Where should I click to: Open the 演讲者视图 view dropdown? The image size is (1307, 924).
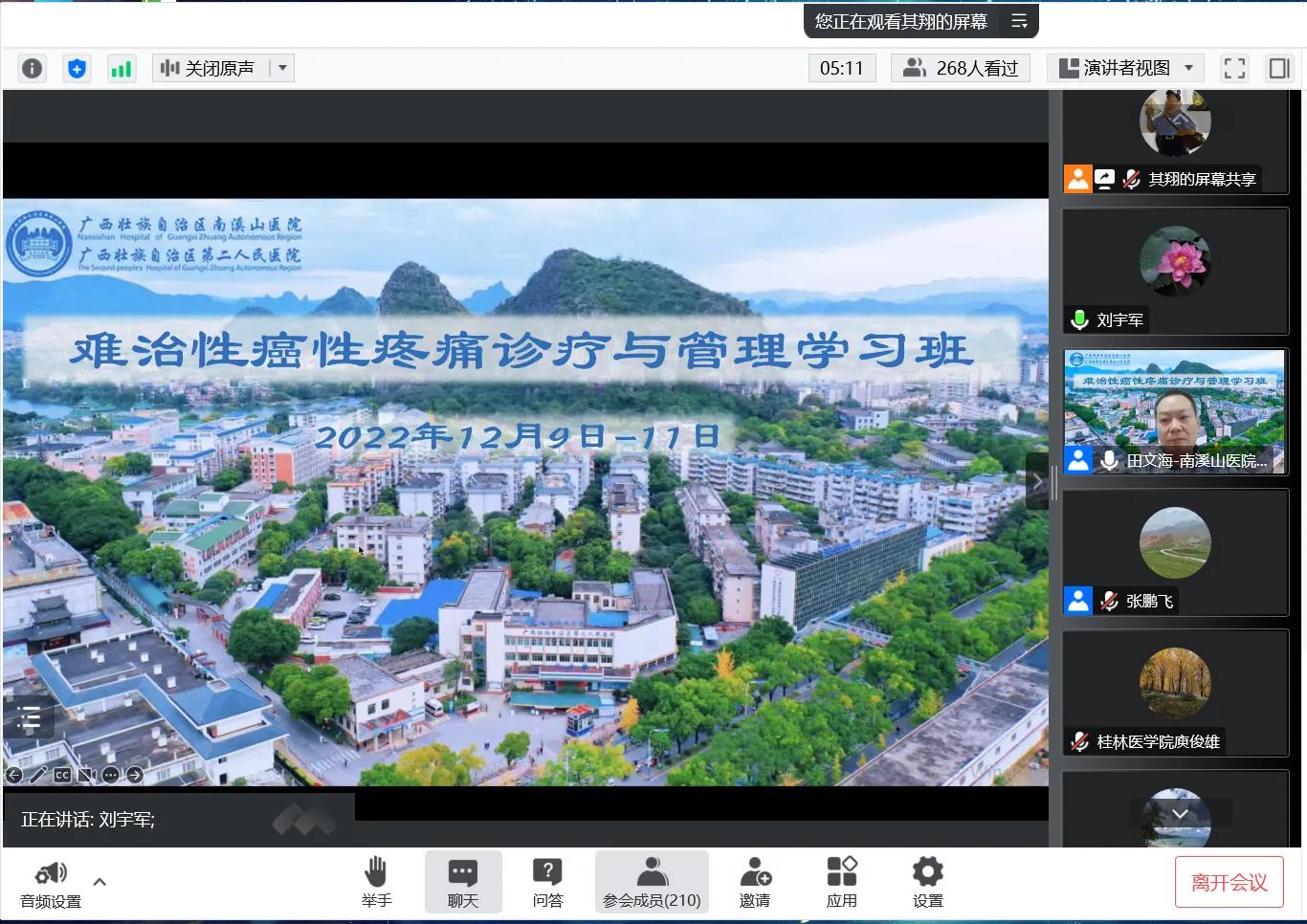[x=1126, y=68]
